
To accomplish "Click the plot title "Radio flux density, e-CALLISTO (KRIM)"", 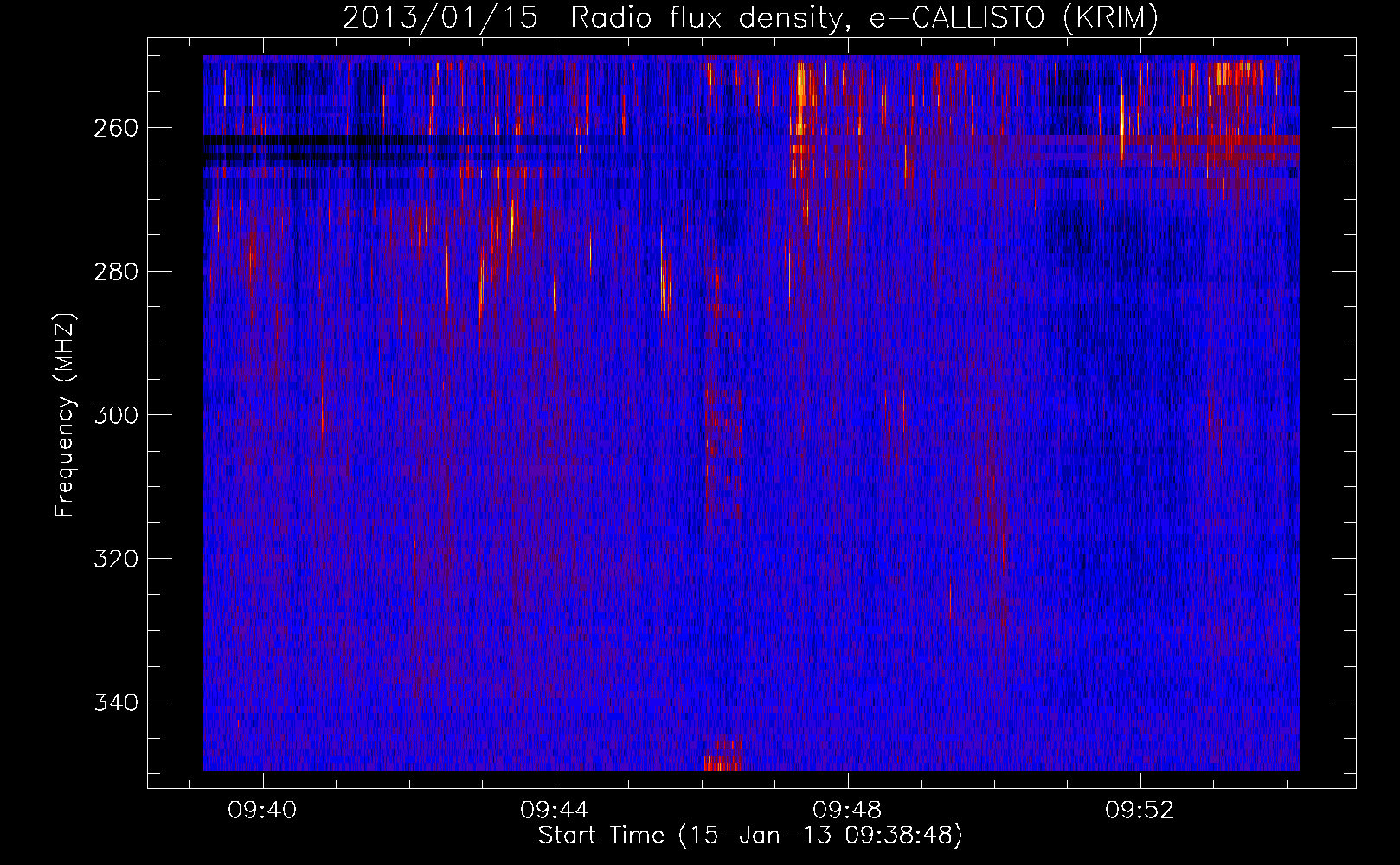I will coord(864,18).
